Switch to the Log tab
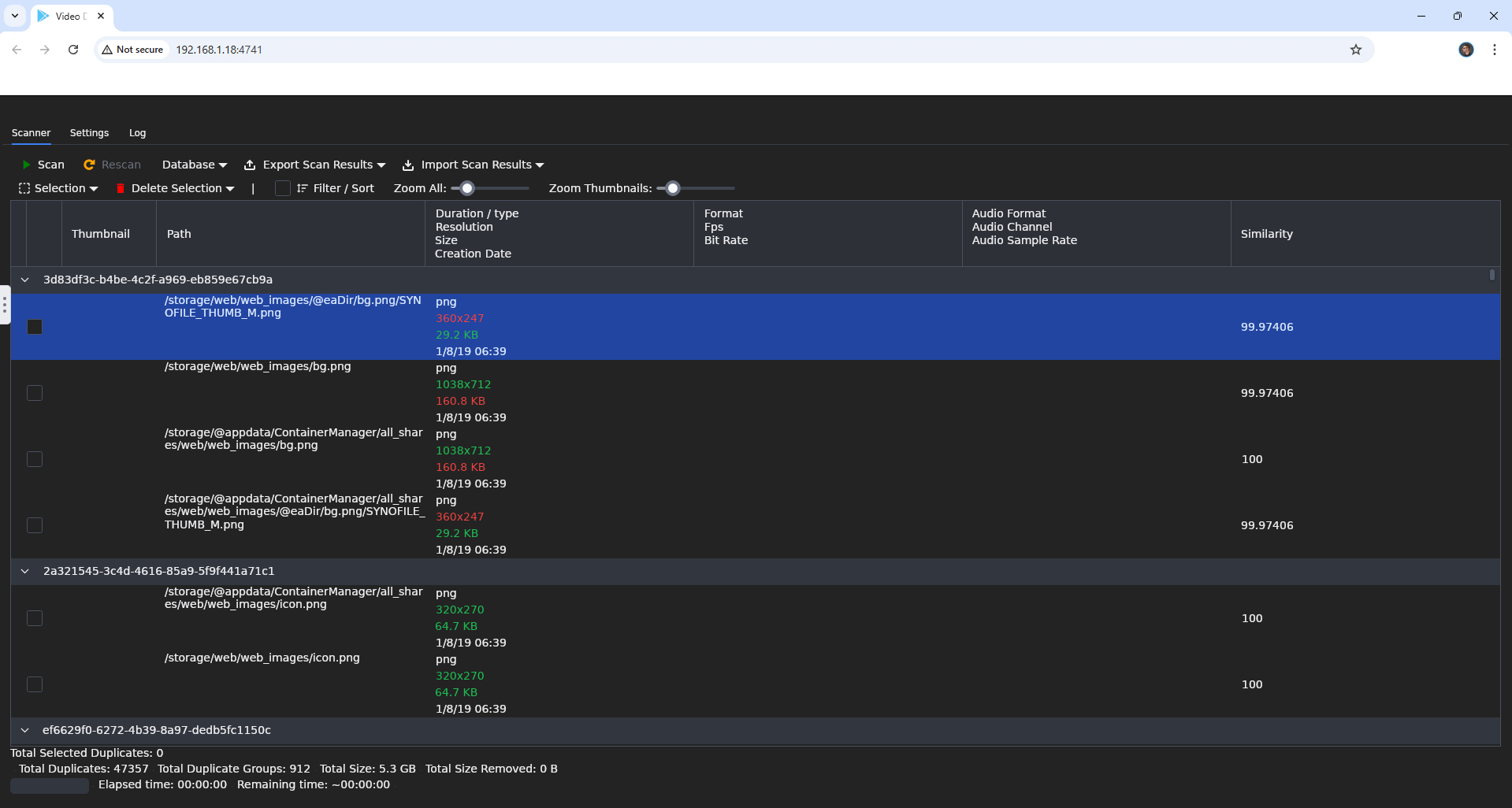1512x808 pixels. 138,133
